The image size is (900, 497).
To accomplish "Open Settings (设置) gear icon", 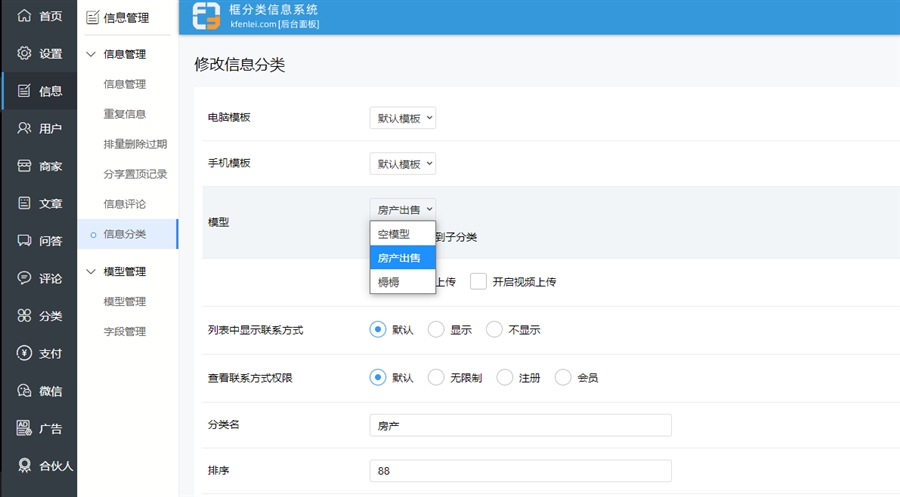I will tap(25, 53).
